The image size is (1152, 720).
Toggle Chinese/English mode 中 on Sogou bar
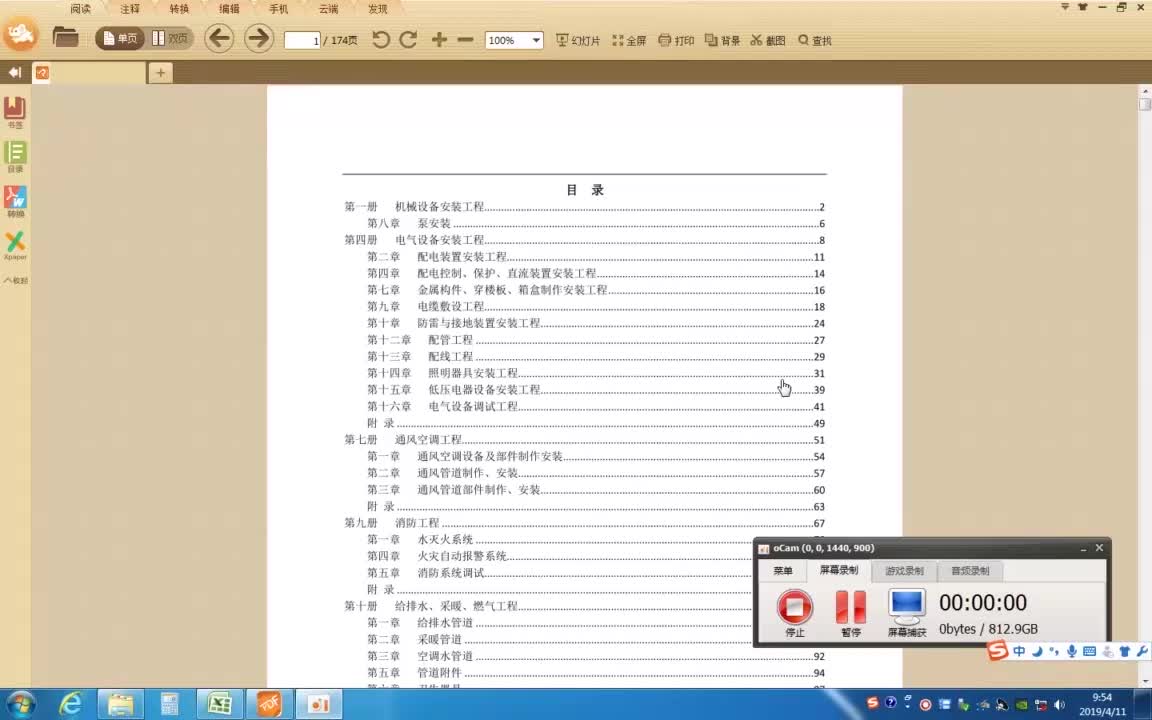coord(1019,651)
